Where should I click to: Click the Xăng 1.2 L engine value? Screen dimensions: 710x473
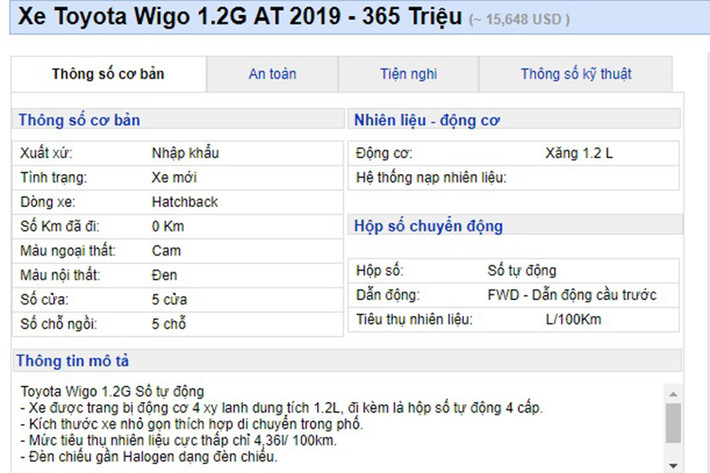tap(579, 153)
